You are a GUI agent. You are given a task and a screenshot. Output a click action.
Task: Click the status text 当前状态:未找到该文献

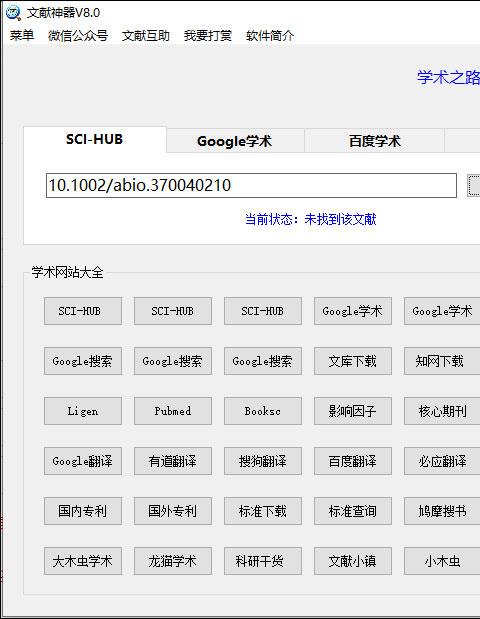coord(310,219)
